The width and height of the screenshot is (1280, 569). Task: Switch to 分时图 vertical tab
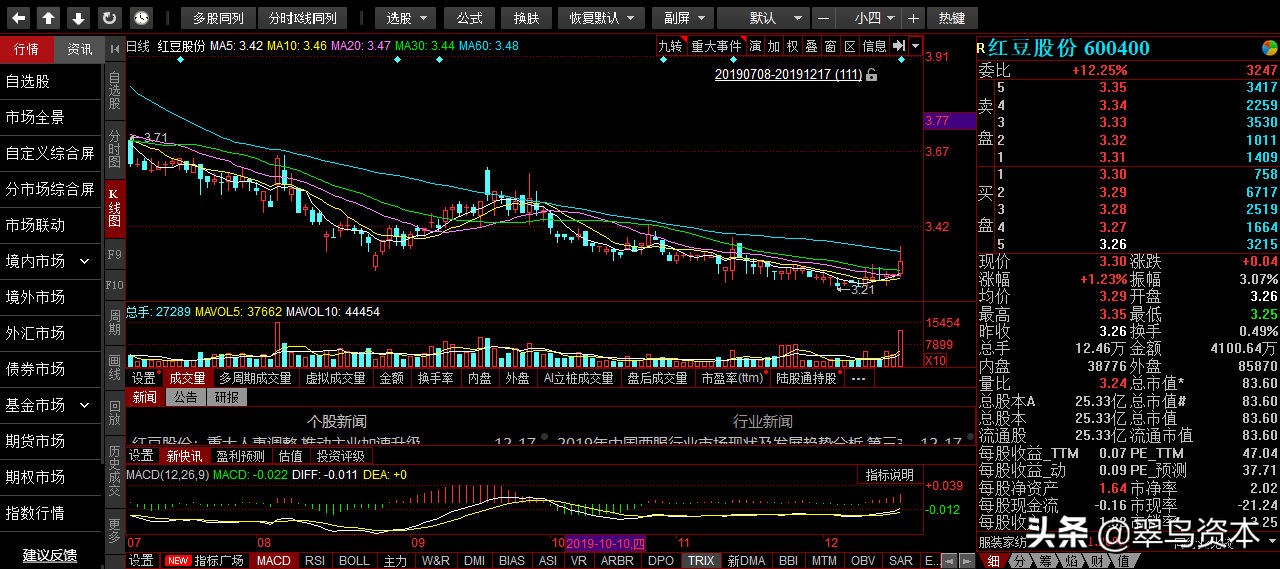(x=114, y=149)
